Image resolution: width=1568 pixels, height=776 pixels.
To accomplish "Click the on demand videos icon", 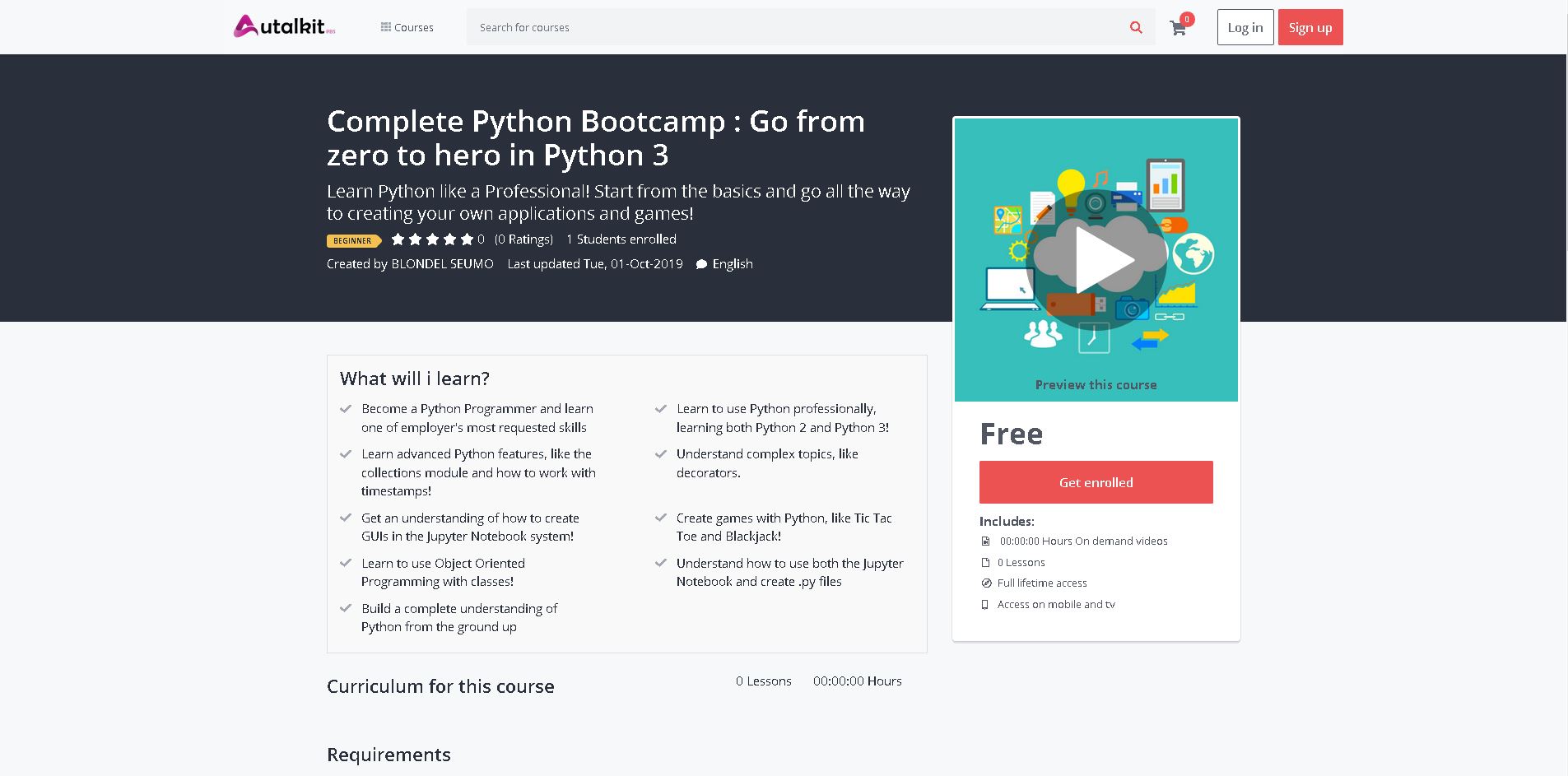I will click(x=985, y=541).
